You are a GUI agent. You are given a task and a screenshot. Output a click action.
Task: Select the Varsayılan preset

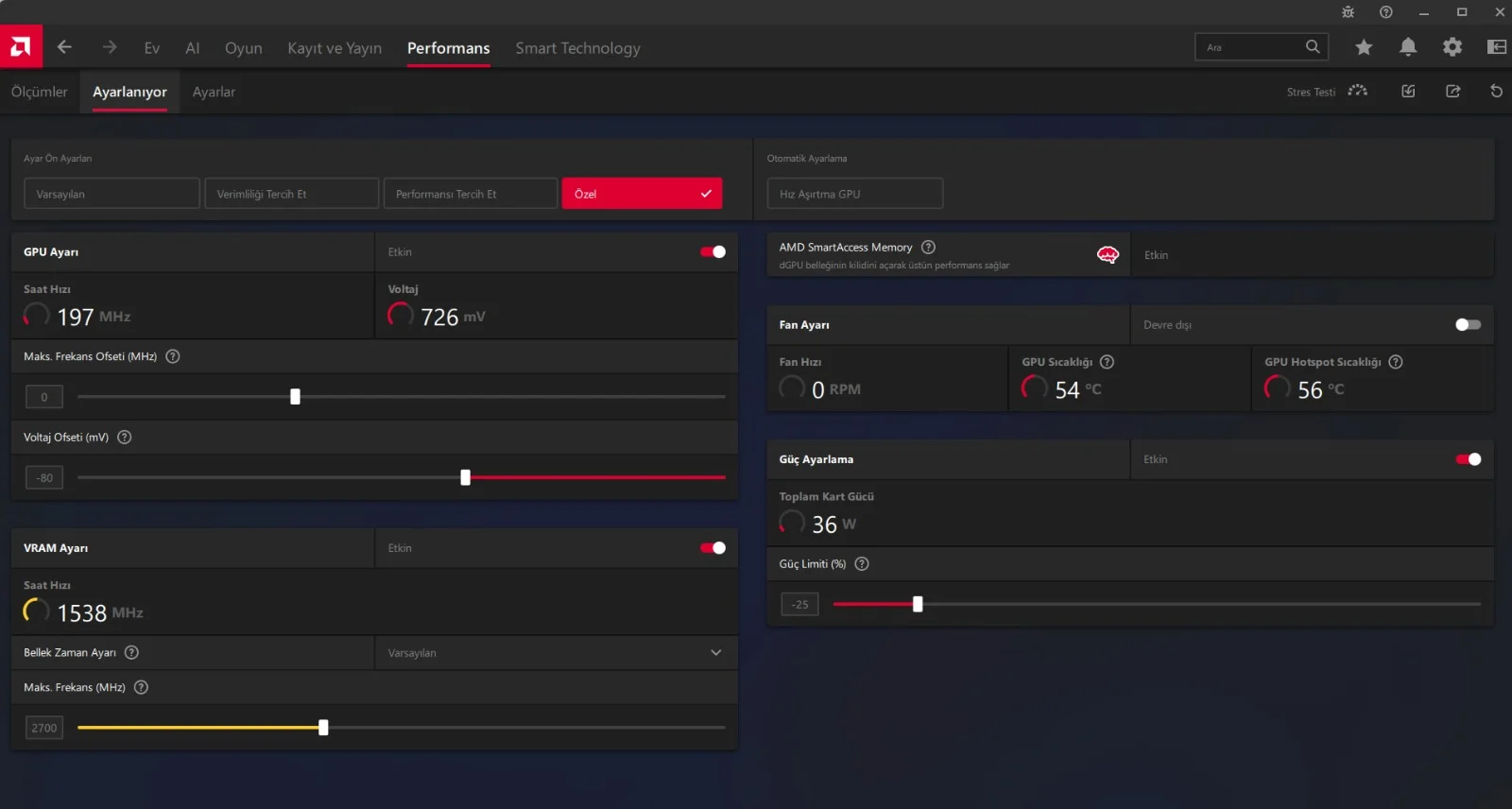[x=112, y=194]
